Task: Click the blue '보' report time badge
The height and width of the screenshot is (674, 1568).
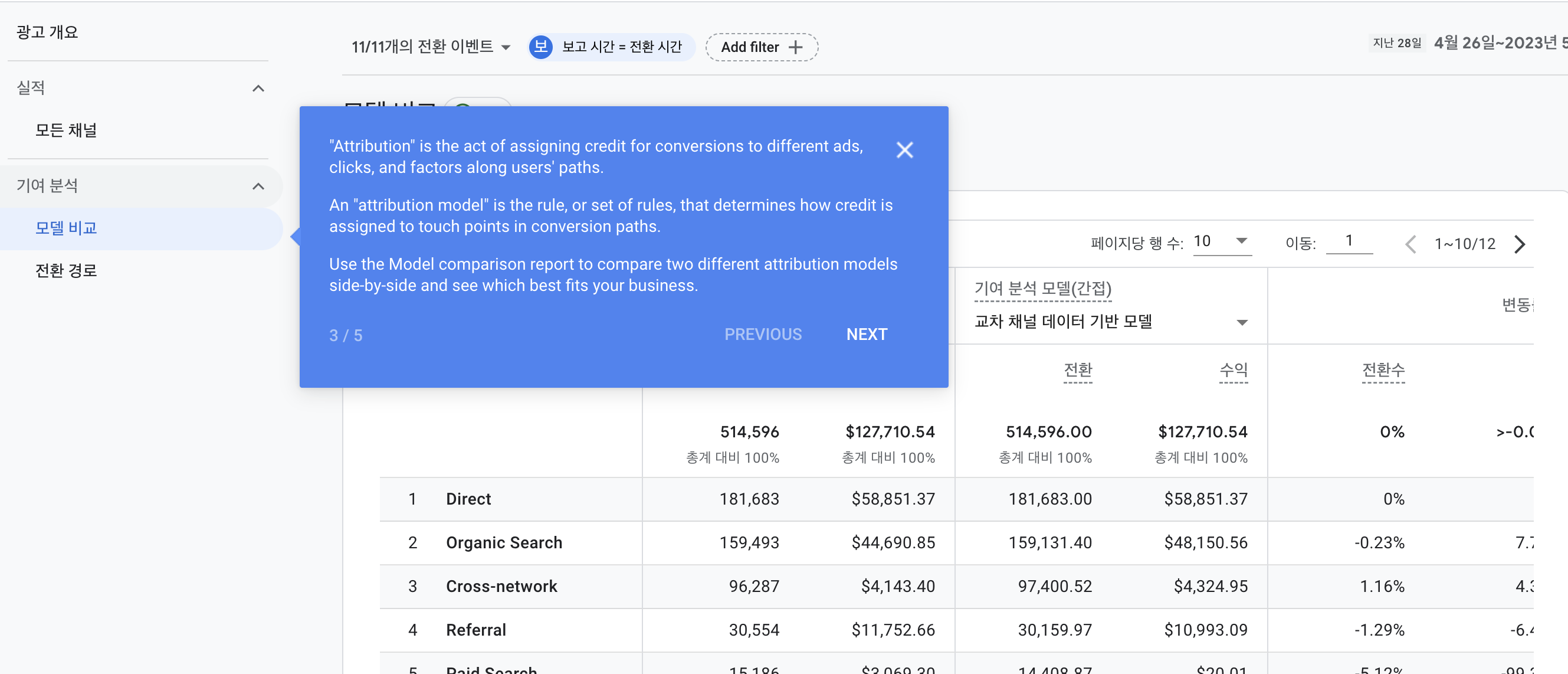Action: 540,47
